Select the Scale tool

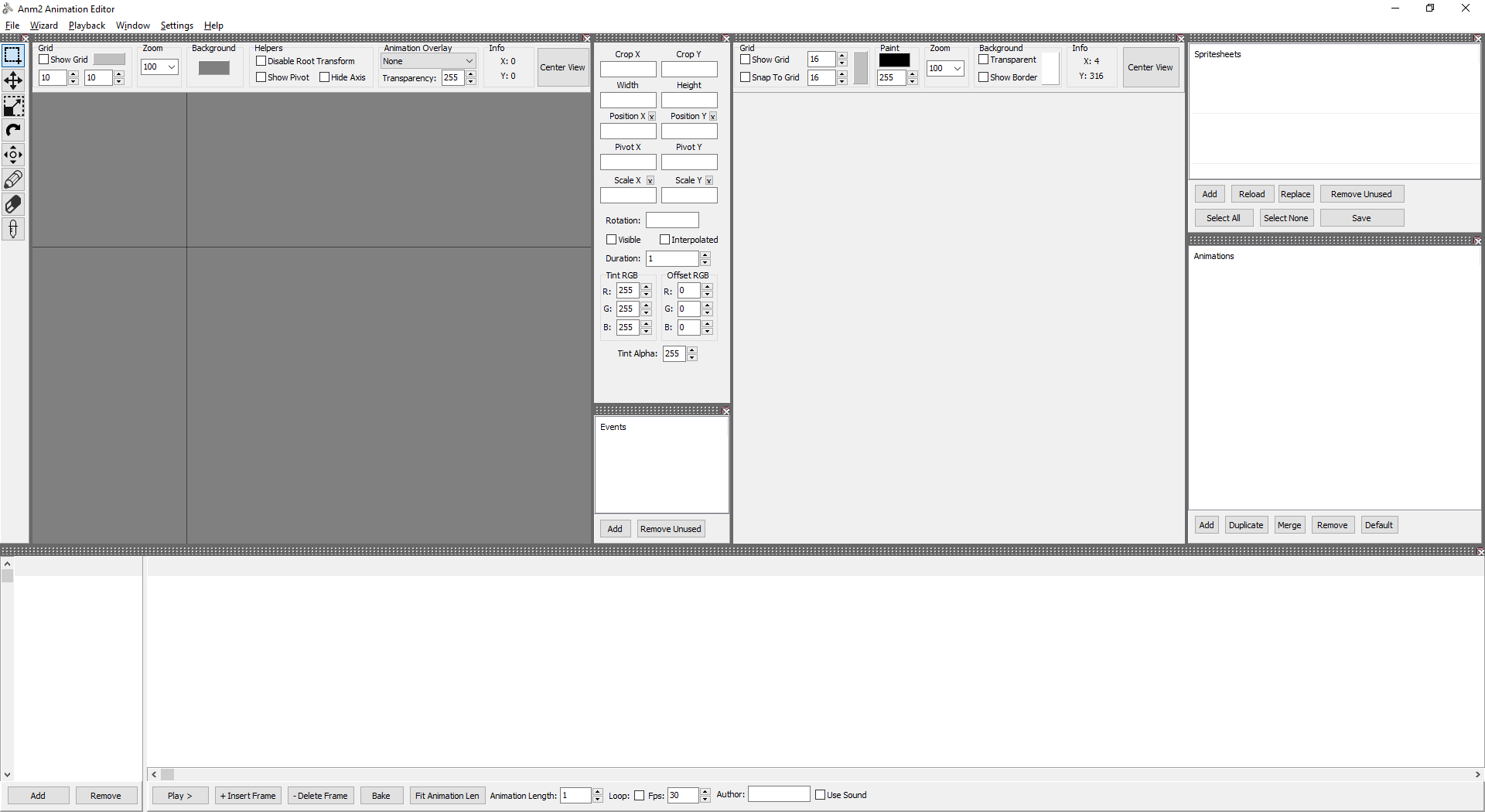[x=13, y=105]
